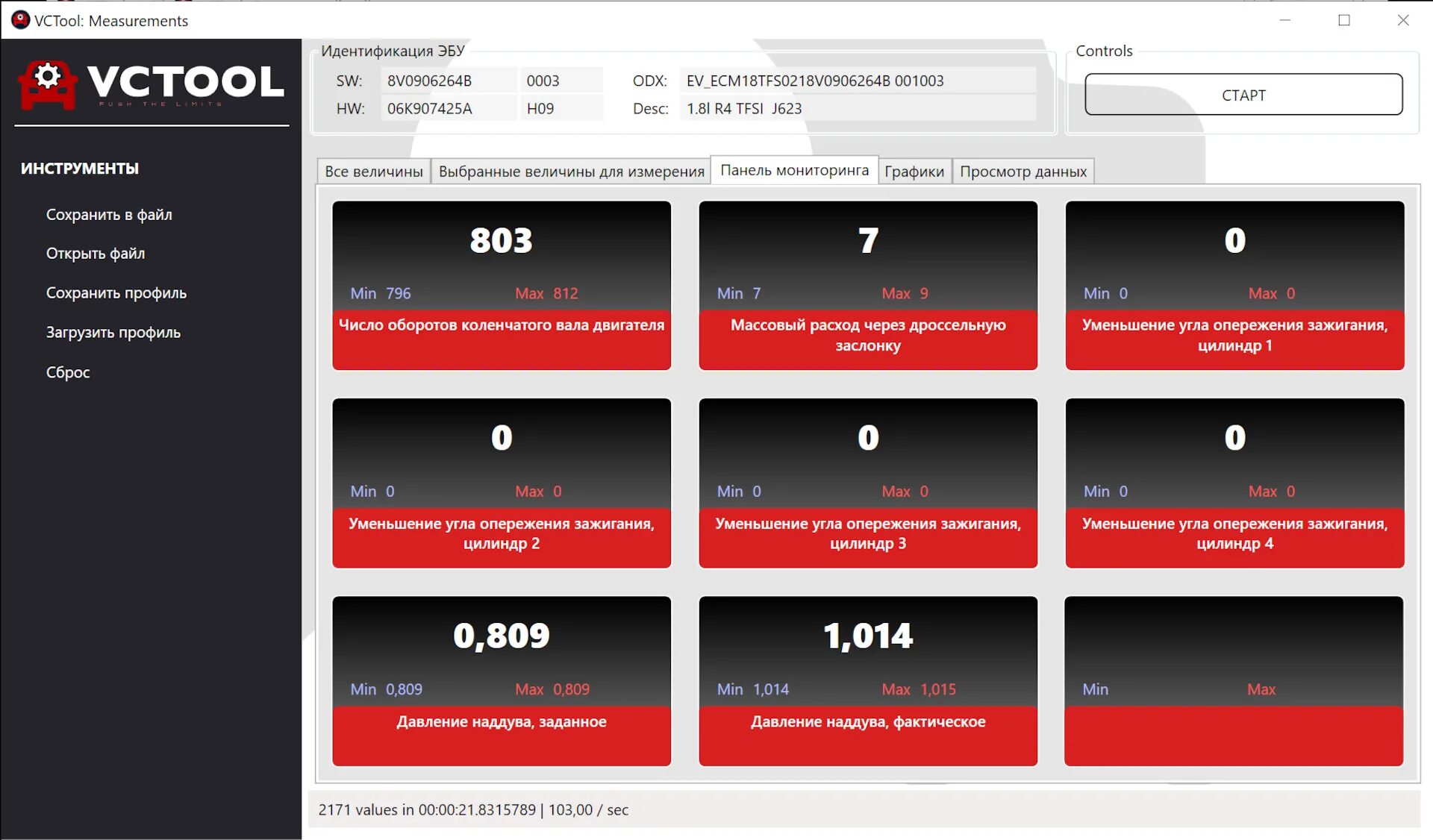Select the Панель мониторинга tab
Screen dimensions: 1433x840
pyautogui.click(x=794, y=170)
